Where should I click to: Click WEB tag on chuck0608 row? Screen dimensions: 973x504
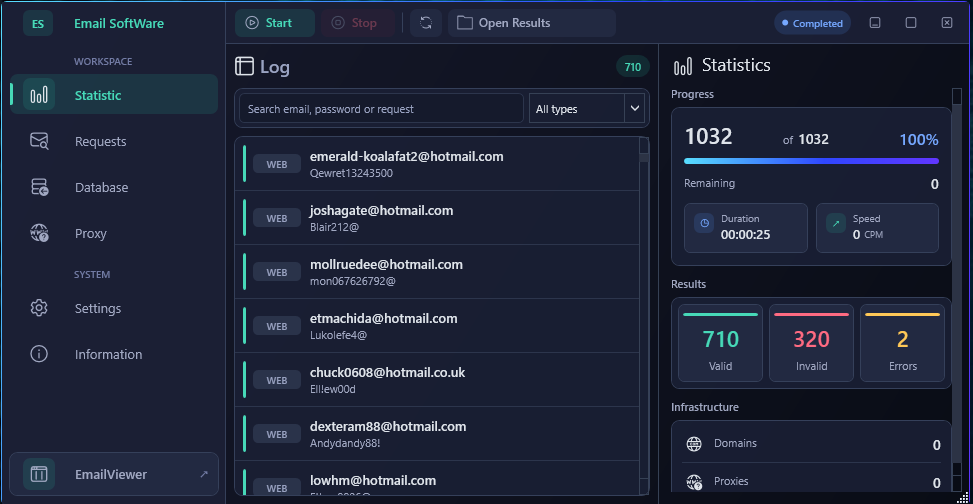click(277, 380)
